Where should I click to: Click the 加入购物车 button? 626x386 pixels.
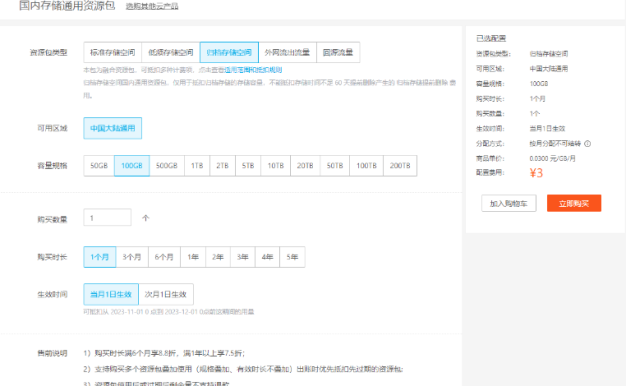[x=509, y=204]
